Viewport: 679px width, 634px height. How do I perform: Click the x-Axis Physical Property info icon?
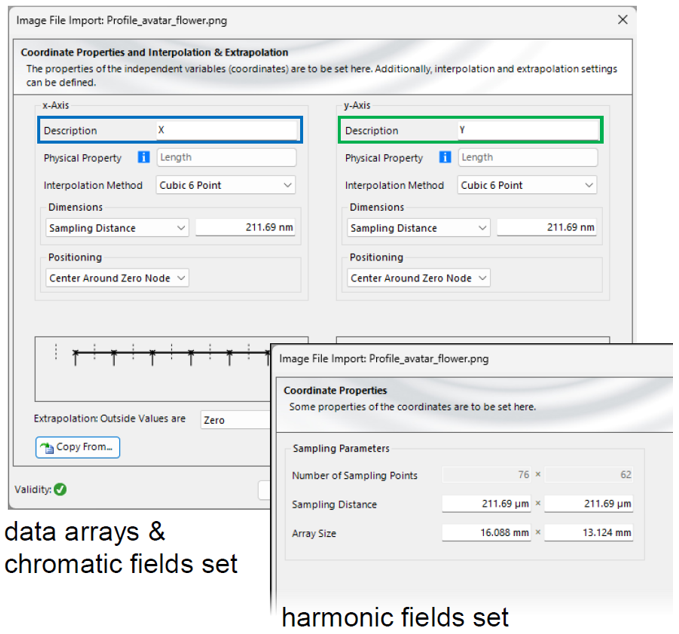(143, 157)
